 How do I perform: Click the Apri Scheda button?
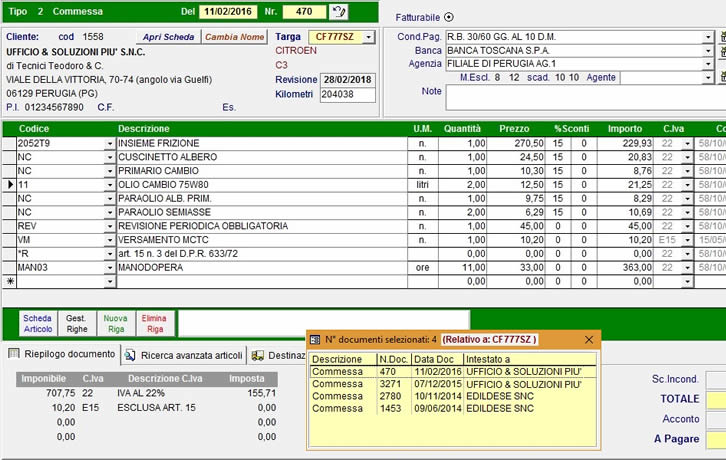(x=168, y=37)
